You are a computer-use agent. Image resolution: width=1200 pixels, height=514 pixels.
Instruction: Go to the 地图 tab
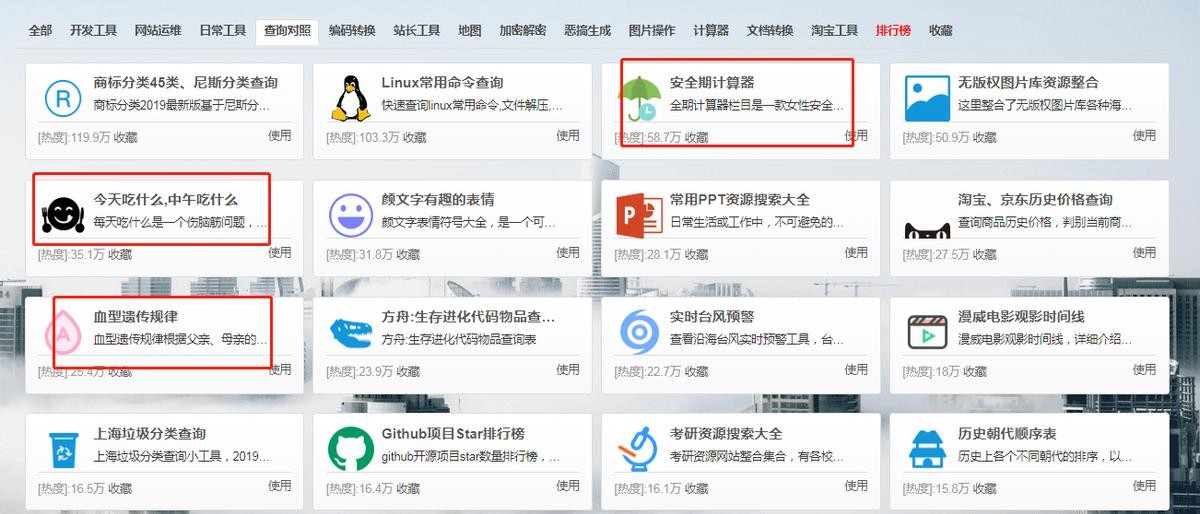click(x=469, y=30)
